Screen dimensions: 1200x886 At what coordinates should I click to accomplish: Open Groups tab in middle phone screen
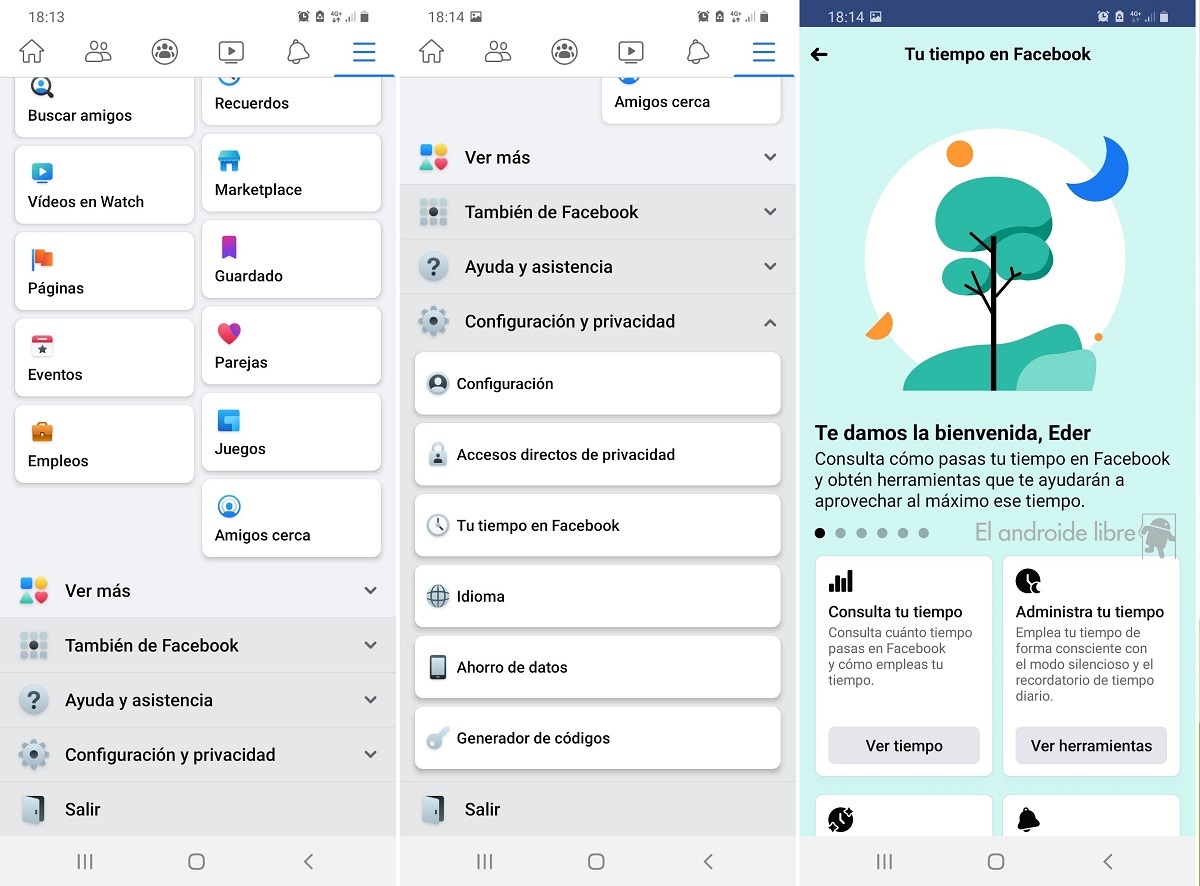[x=564, y=52]
